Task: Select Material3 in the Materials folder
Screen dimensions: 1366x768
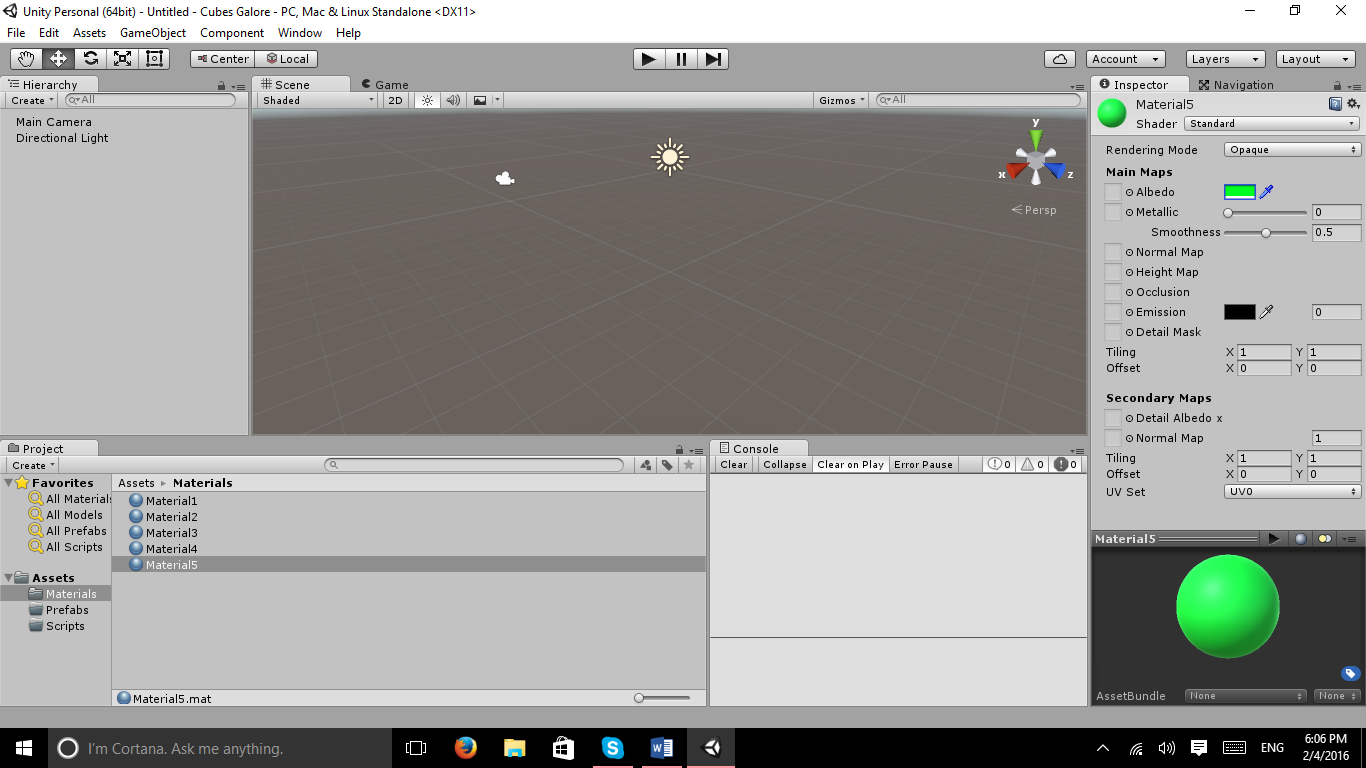Action: tap(172, 533)
